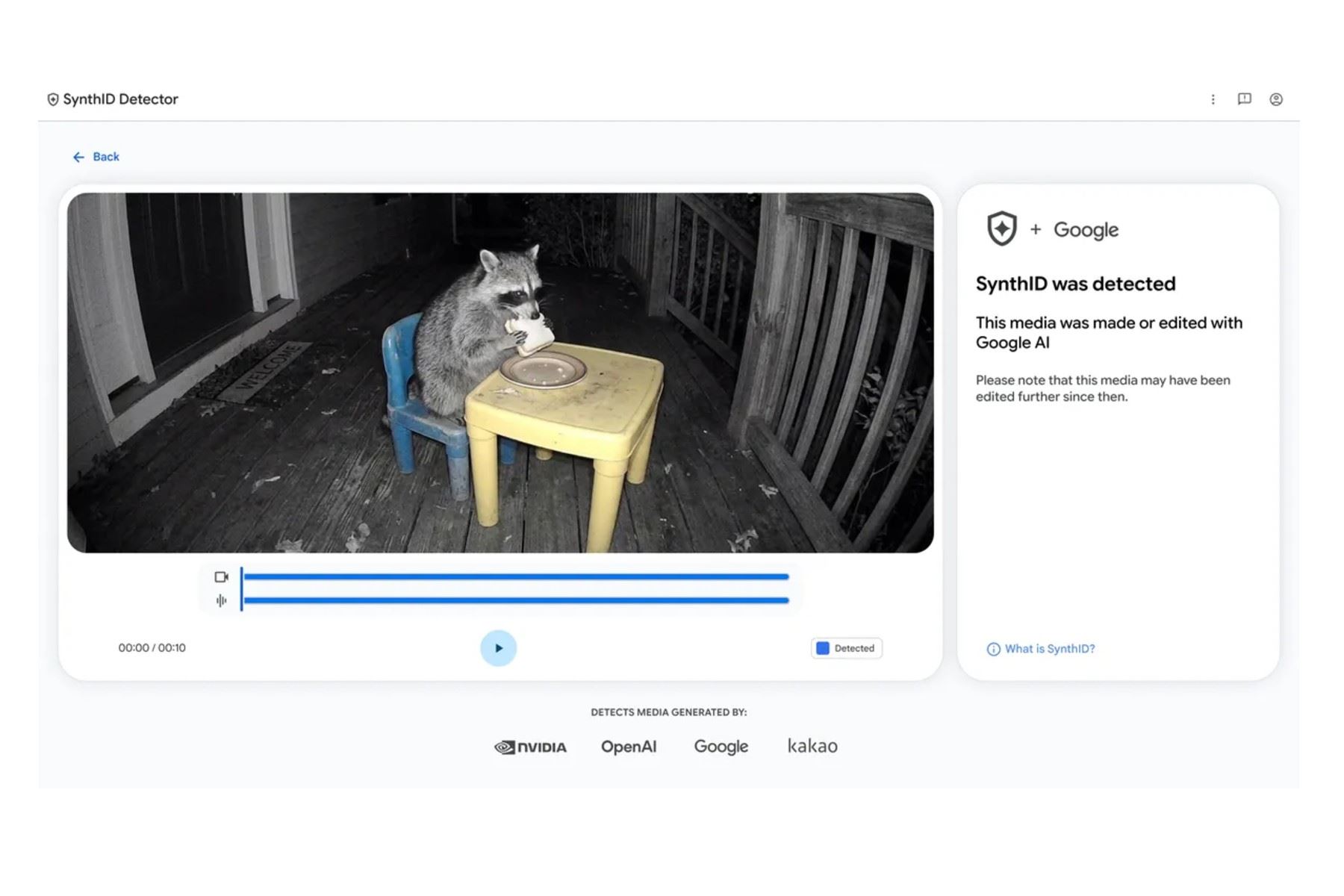The height and width of the screenshot is (896, 1344).
Task: Click the raccoon video preview
Action: pyautogui.click(x=500, y=373)
